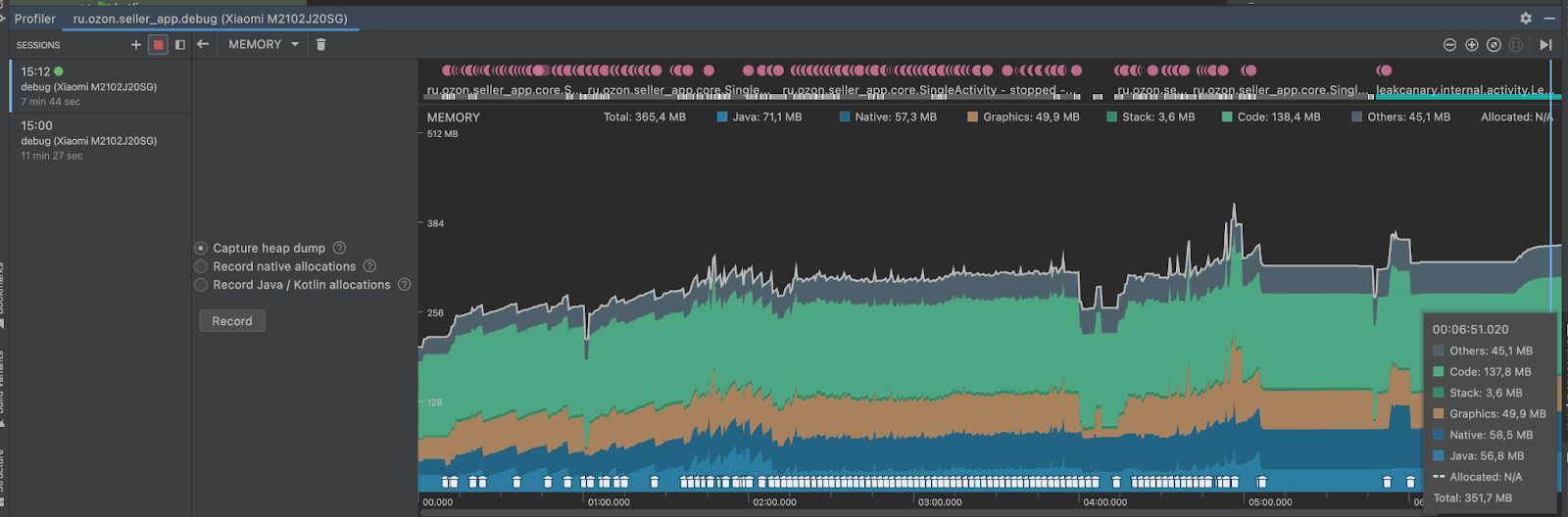Click the 02:00.000 timeline tick

(x=774, y=502)
